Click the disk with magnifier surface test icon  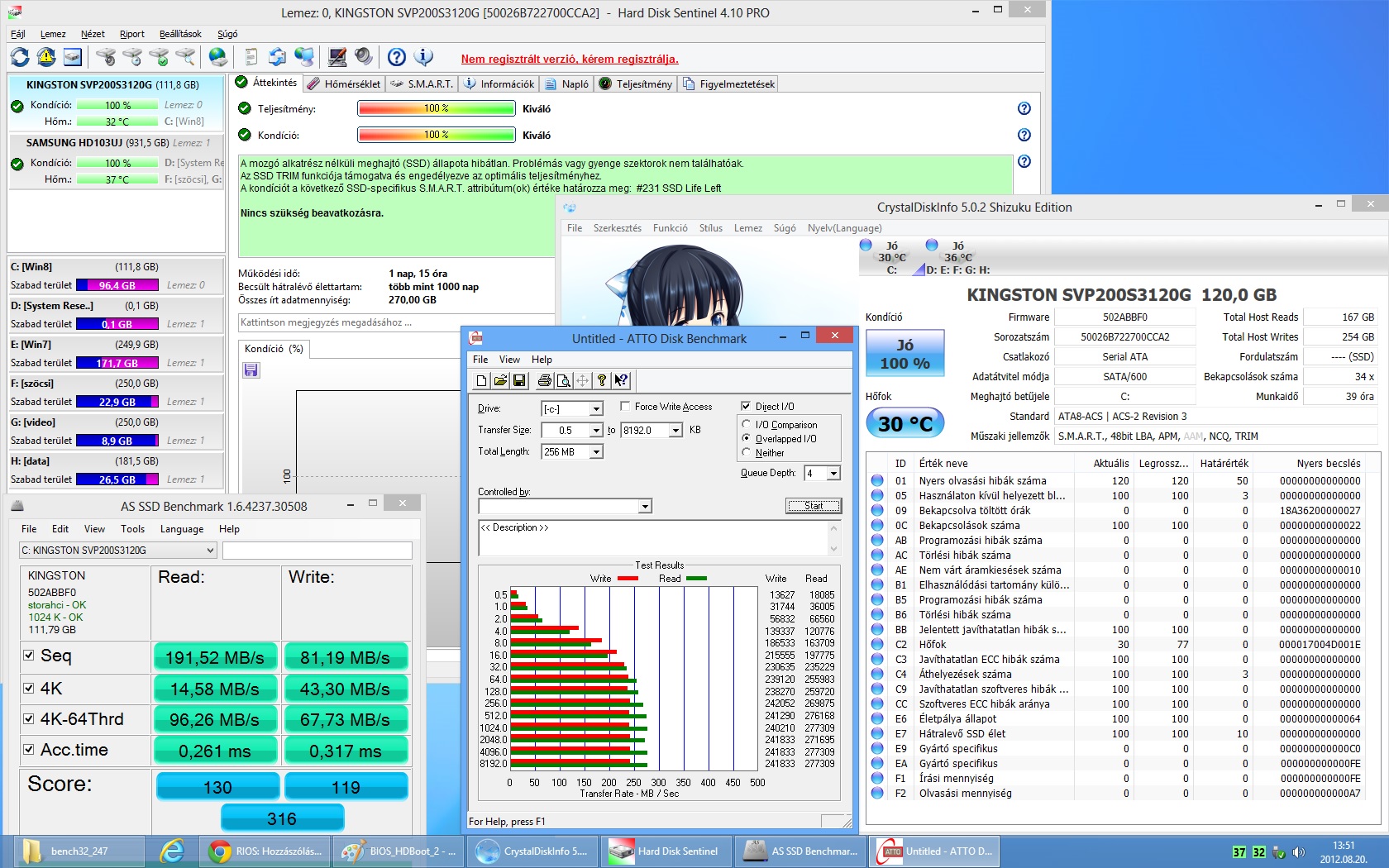(x=185, y=57)
